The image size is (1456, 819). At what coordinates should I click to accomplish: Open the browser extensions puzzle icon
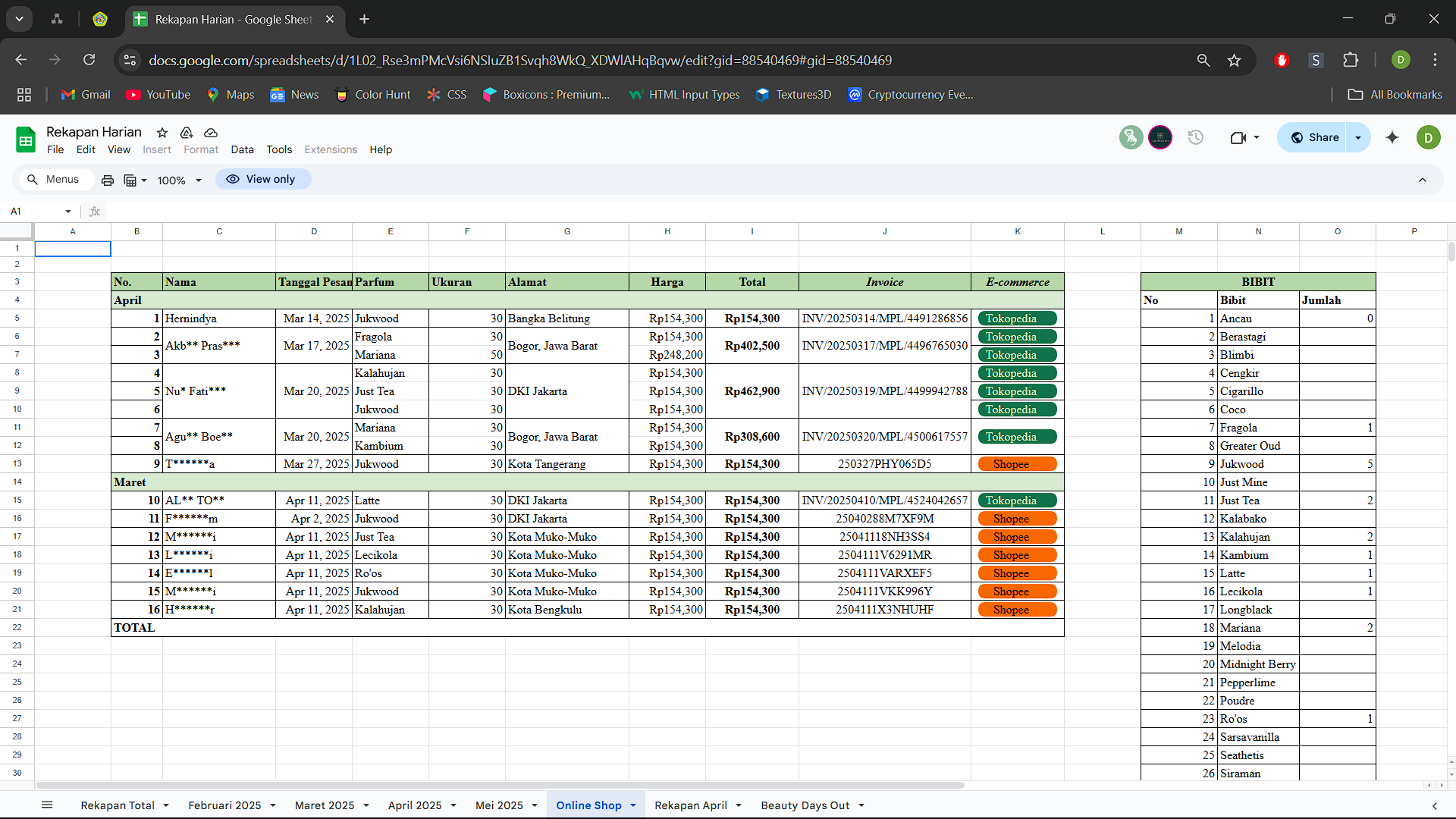(1351, 60)
